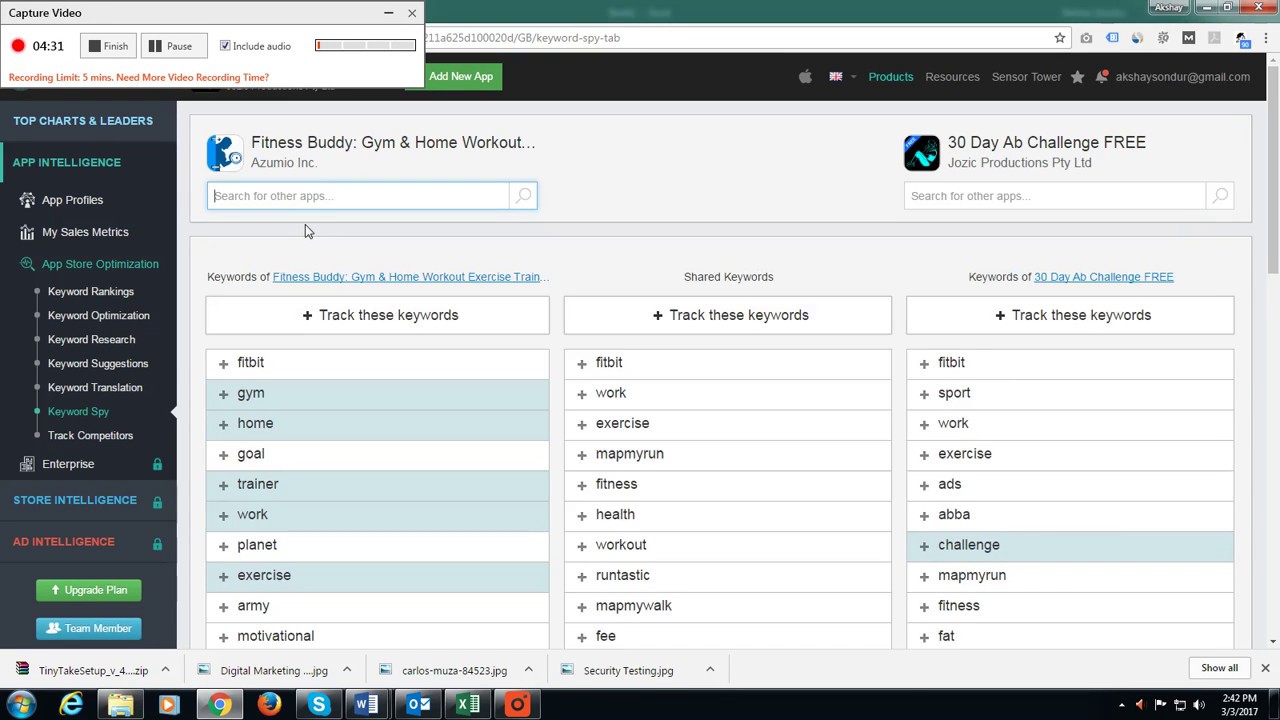The image size is (1280, 720).
Task: Expand carlos-muza-84523.jpg download options arrow
Action: [528, 670]
